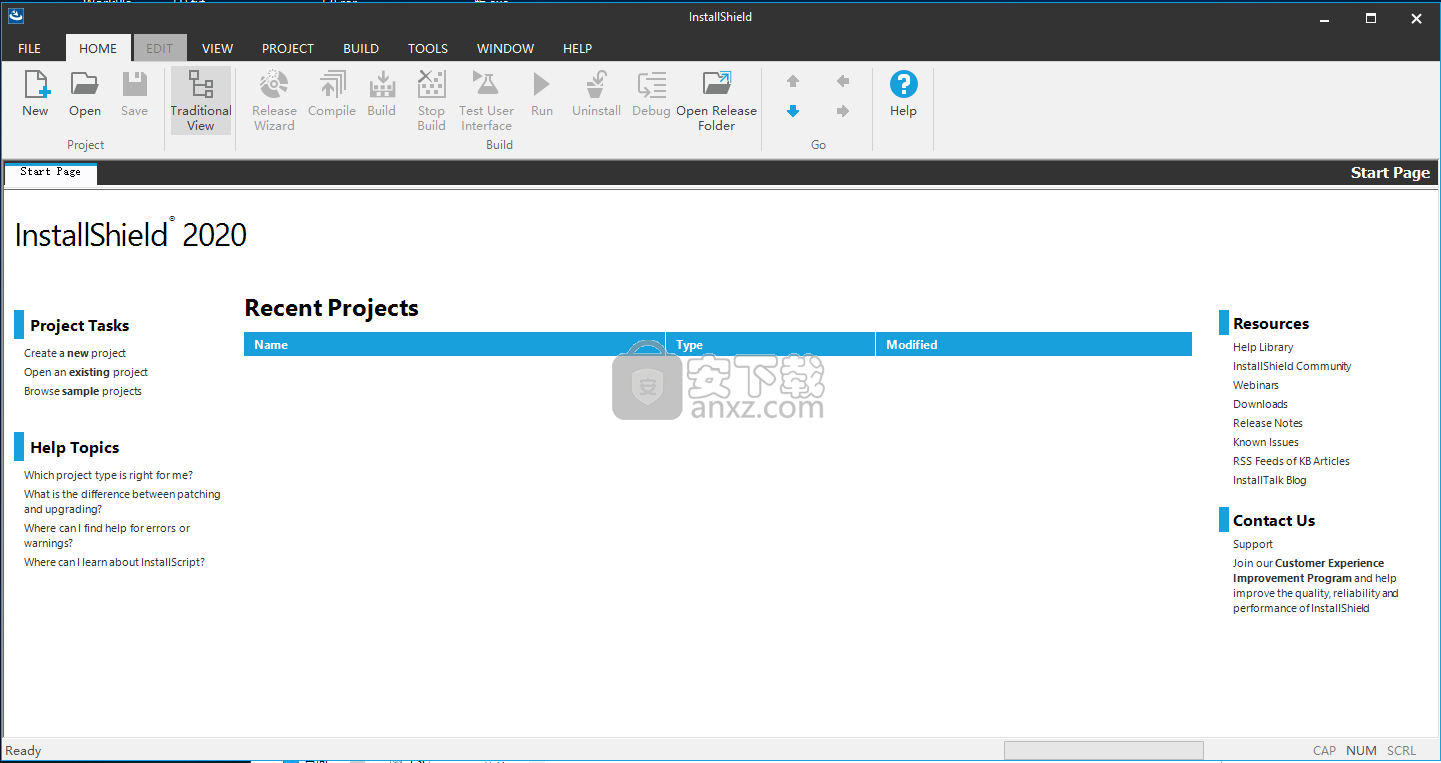Sort Recent Projects by Modified column
The height and width of the screenshot is (763, 1441).
[x=1034, y=344]
